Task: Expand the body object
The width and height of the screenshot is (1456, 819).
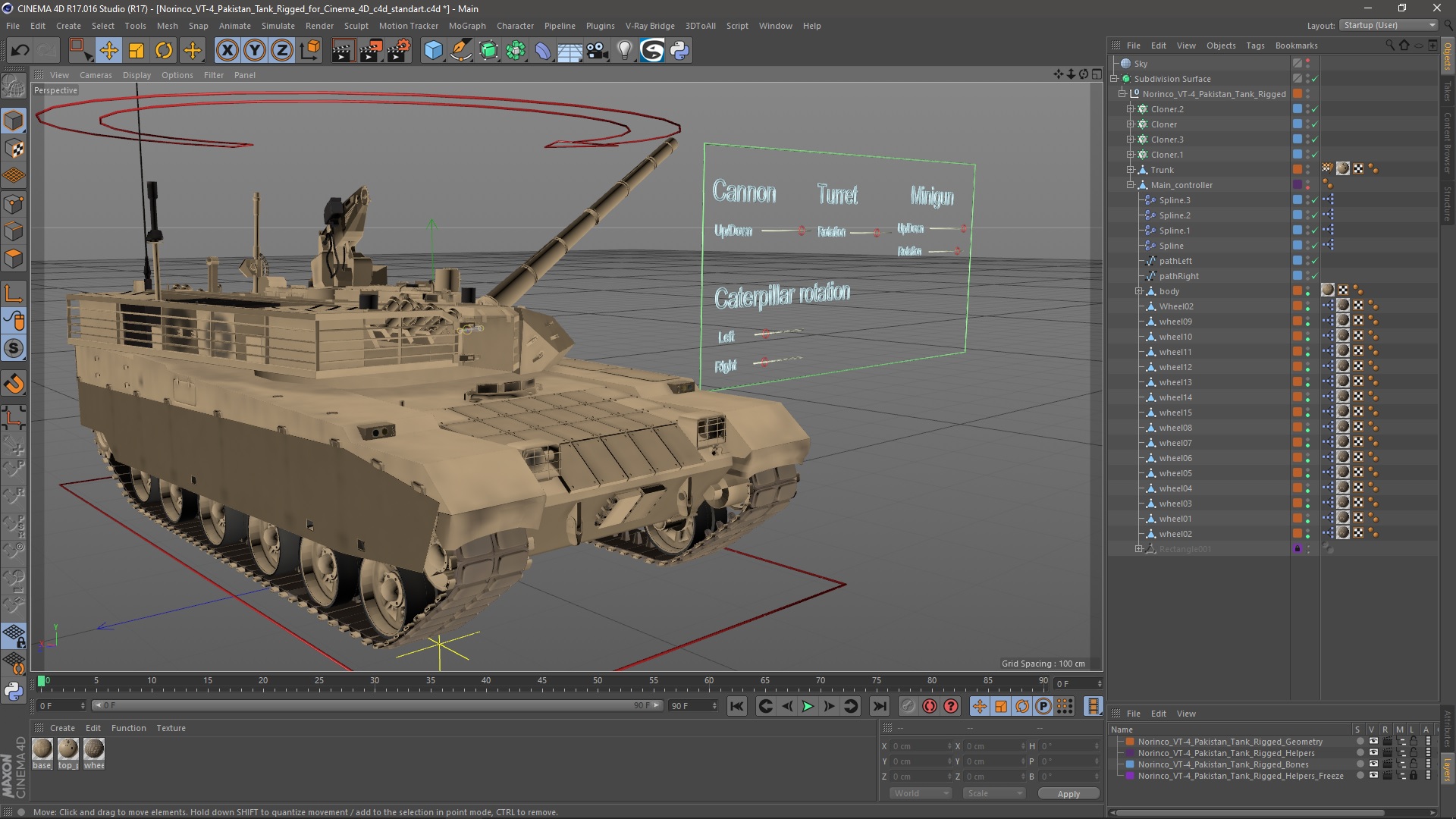Action: click(x=1138, y=291)
